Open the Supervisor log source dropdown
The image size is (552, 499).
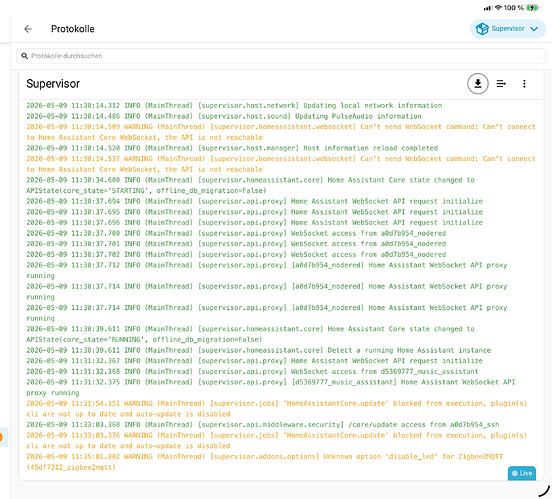coord(507,29)
